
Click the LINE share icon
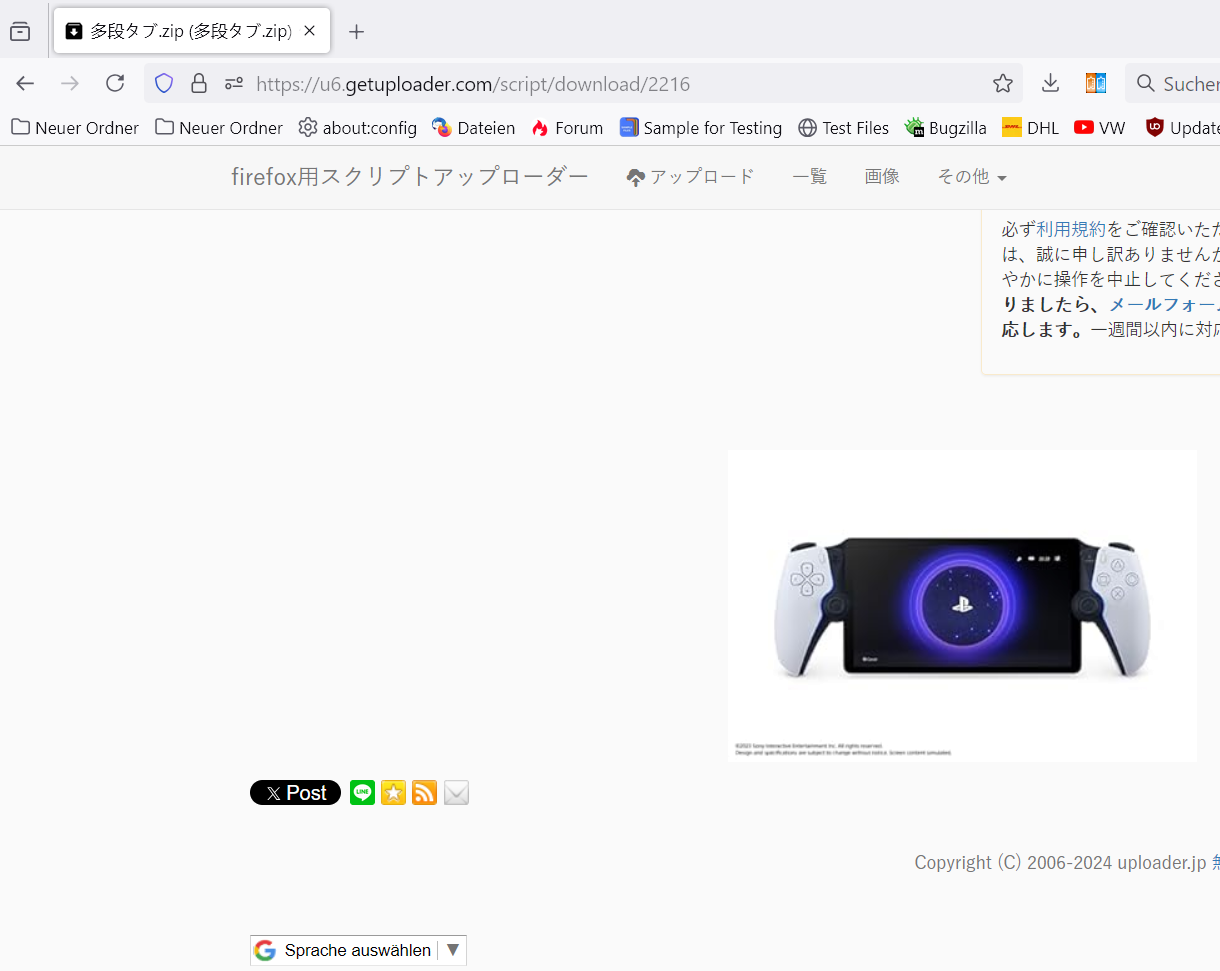(x=362, y=793)
